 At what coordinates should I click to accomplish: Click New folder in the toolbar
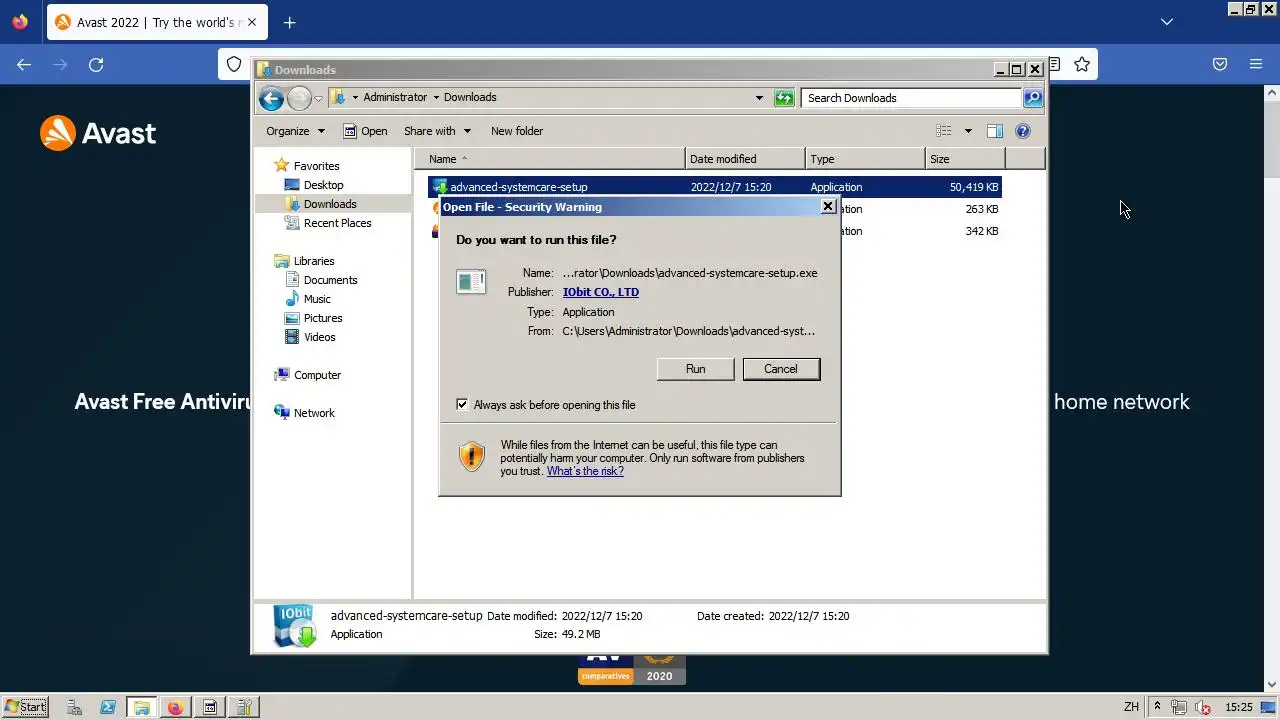517,131
